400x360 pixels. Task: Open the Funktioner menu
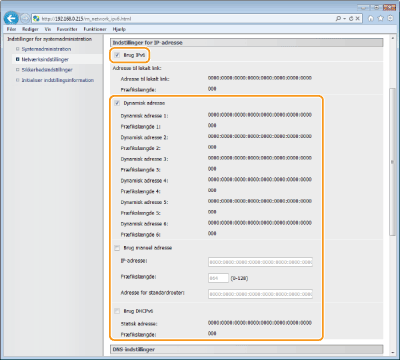pyautogui.click(x=95, y=29)
